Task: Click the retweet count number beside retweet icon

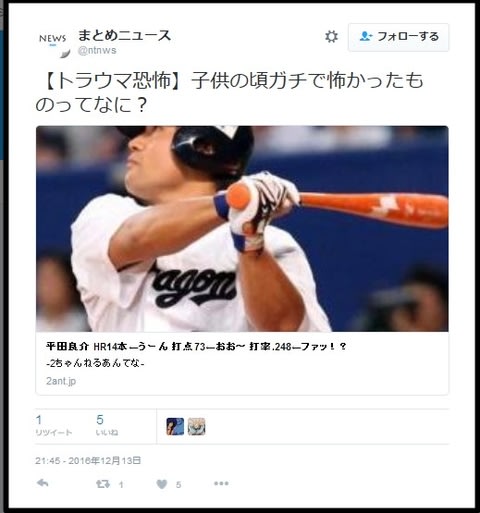Action: 121,485
